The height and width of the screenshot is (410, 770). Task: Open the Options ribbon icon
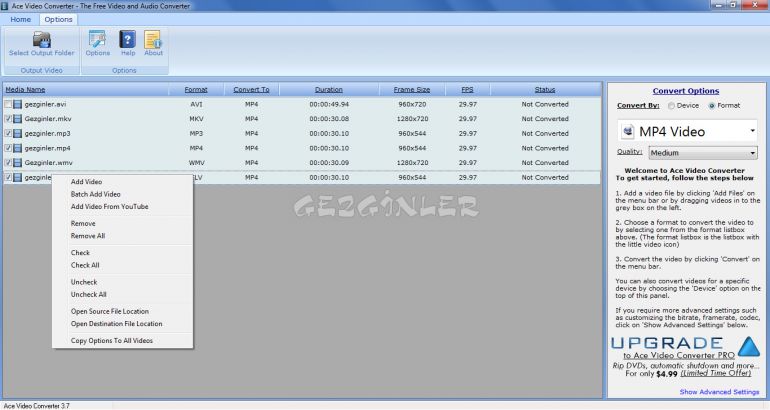click(x=97, y=39)
